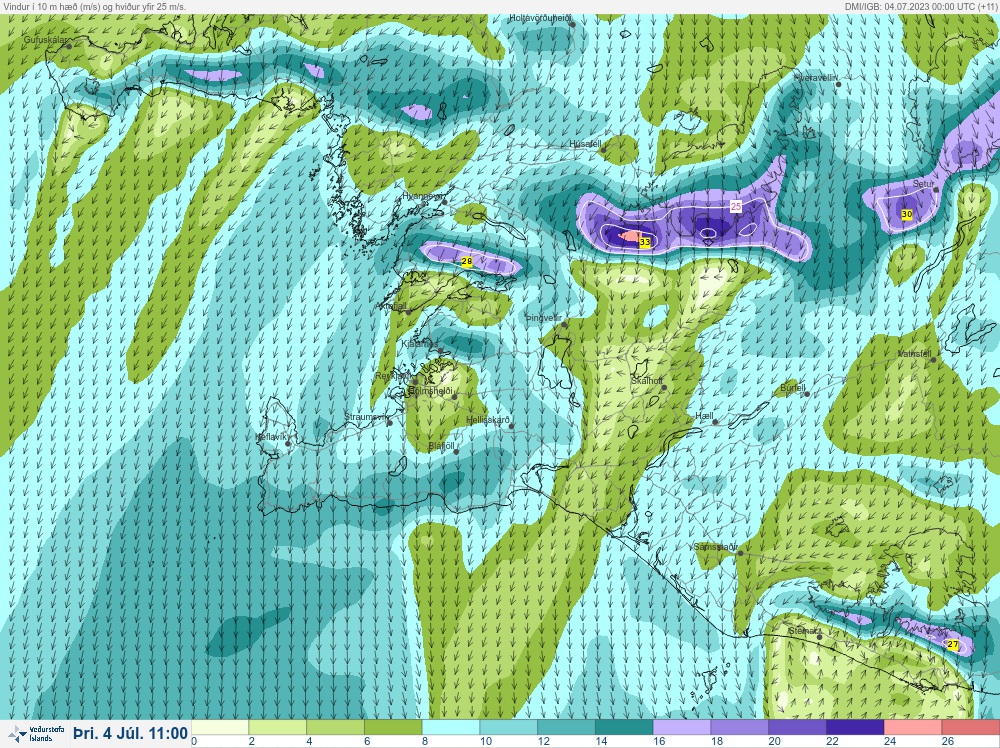Click the 16–18 m/s light purple legend swatch
1000x748 pixels.
[x=682, y=728]
